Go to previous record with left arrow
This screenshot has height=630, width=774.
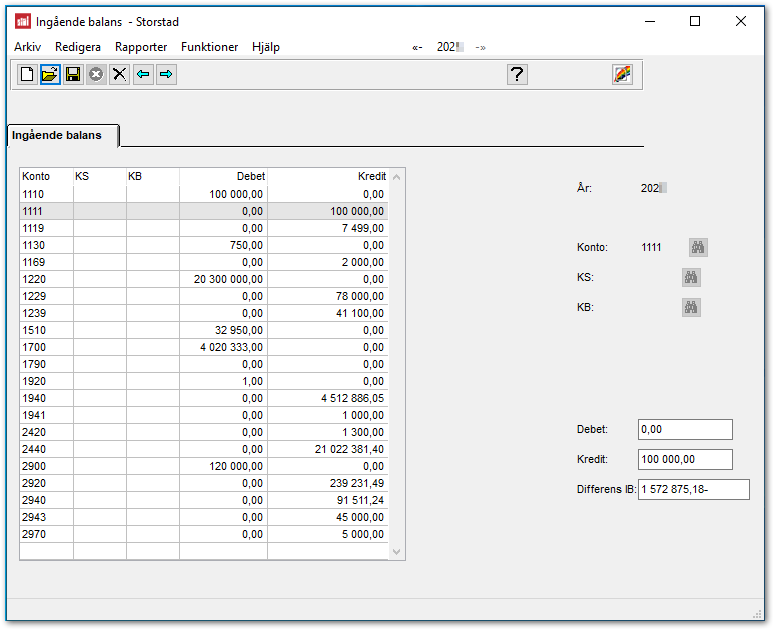click(143, 74)
